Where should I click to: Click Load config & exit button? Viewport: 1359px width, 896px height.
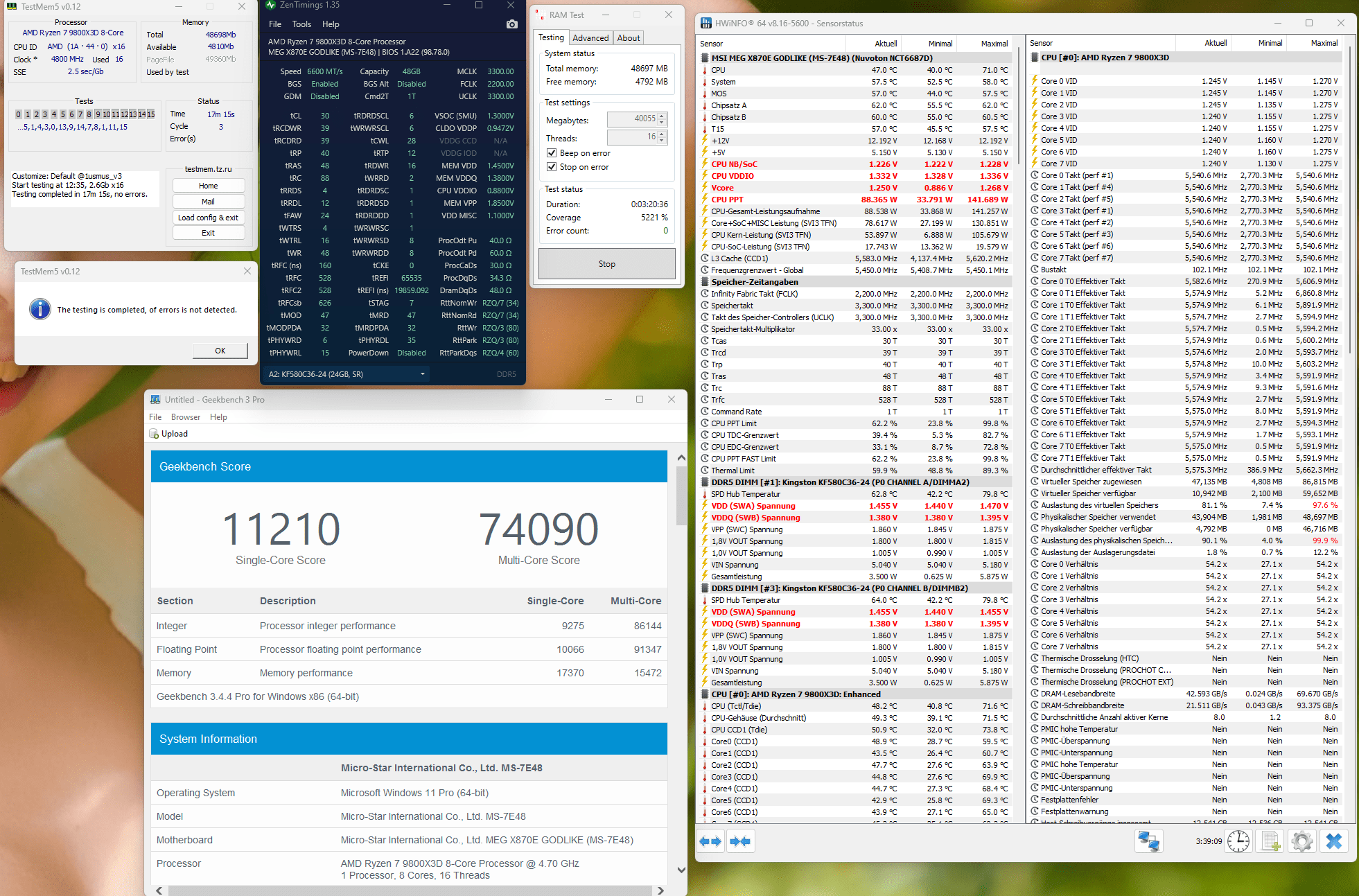coord(209,218)
